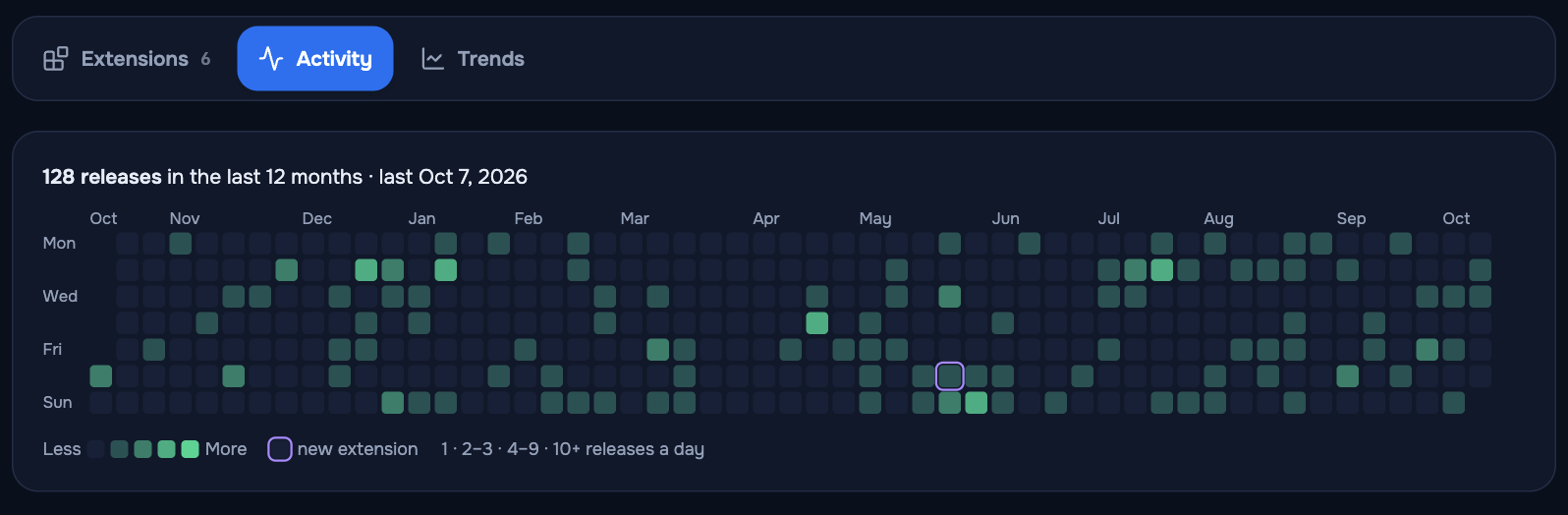This screenshot has width=1568, height=515.
Task: Click the '128 releases' heading text
Action: (x=102, y=177)
